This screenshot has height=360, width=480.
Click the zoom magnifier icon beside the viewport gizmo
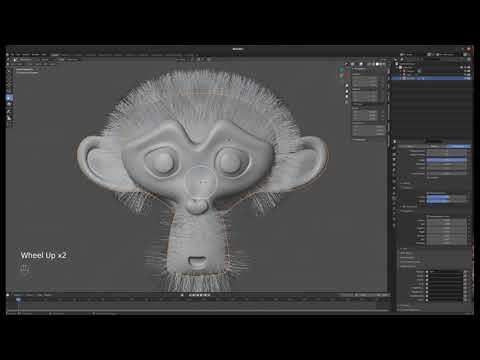347,85
